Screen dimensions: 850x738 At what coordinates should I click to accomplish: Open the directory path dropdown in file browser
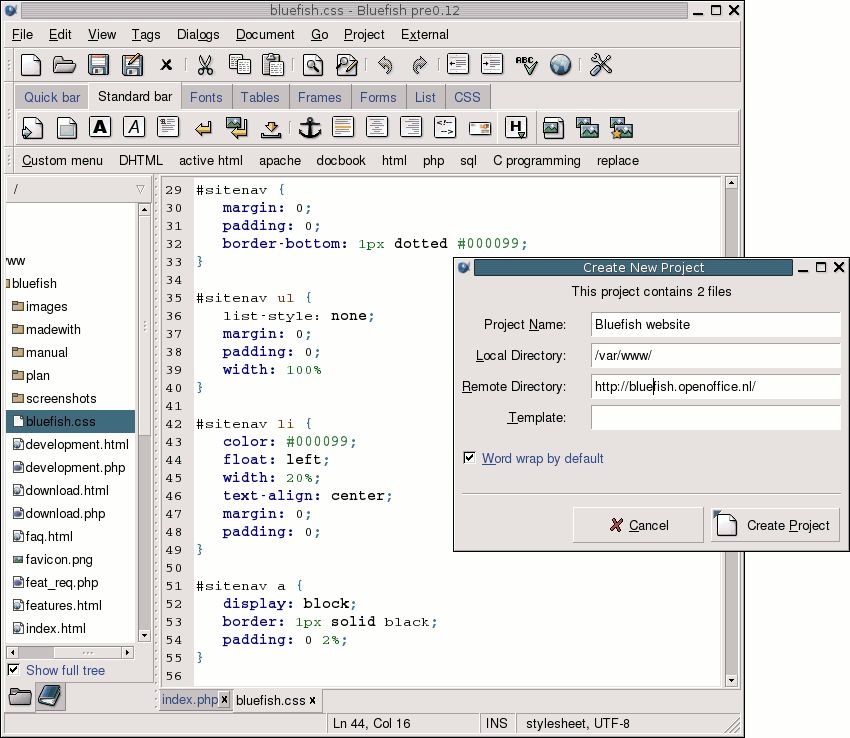point(140,189)
